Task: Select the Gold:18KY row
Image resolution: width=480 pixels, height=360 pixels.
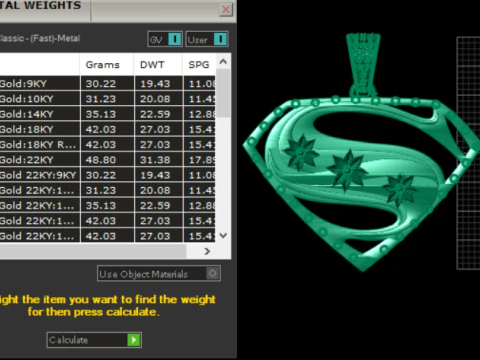Action: tap(107, 129)
